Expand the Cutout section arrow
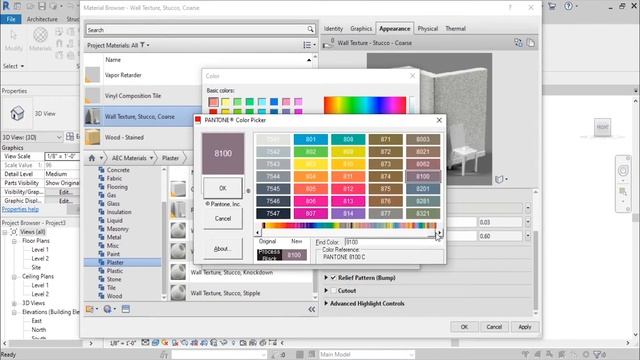This screenshot has width=640, height=360. pyautogui.click(x=326, y=291)
